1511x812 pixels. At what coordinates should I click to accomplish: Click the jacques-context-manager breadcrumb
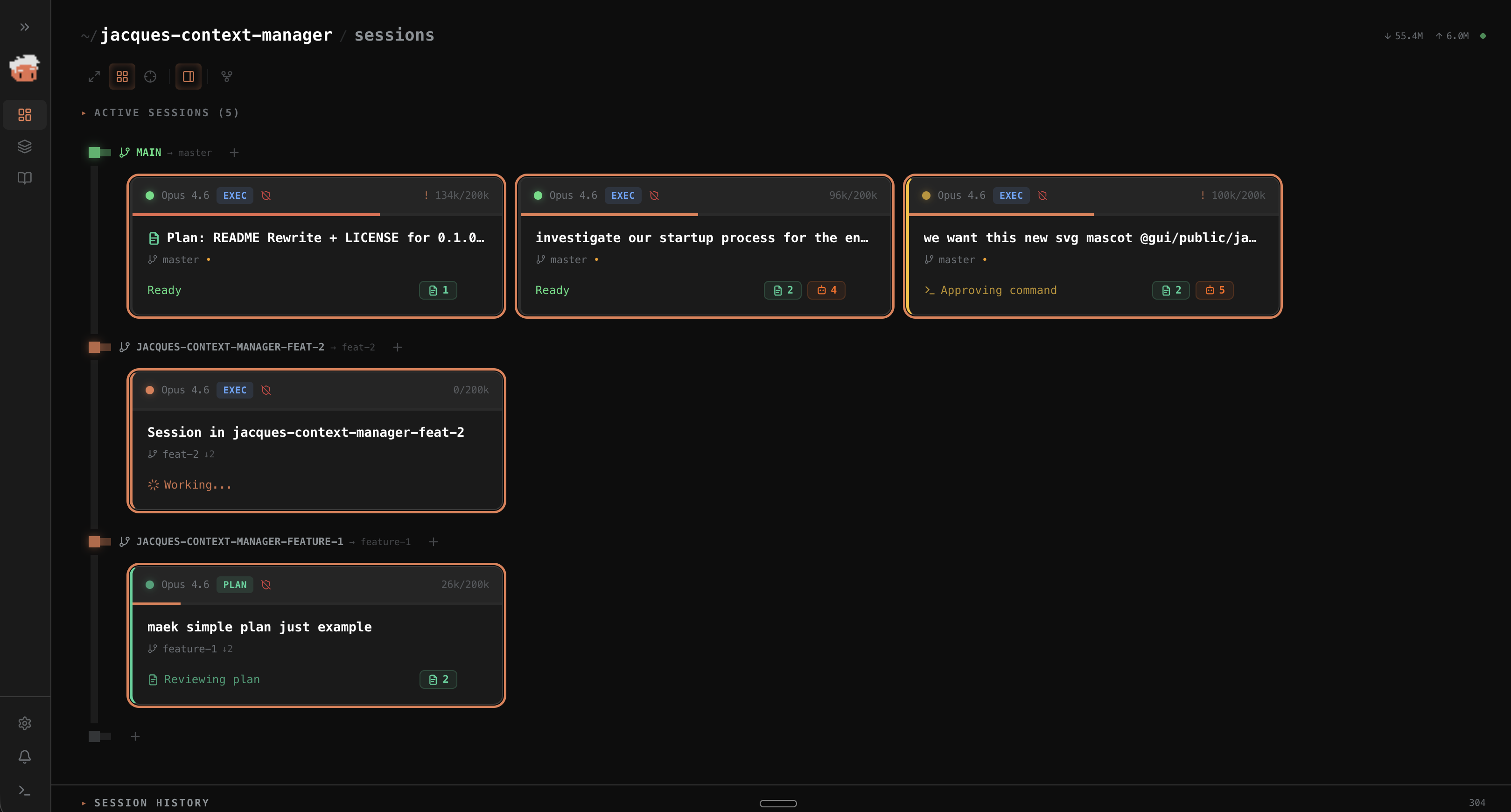coord(216,35)
